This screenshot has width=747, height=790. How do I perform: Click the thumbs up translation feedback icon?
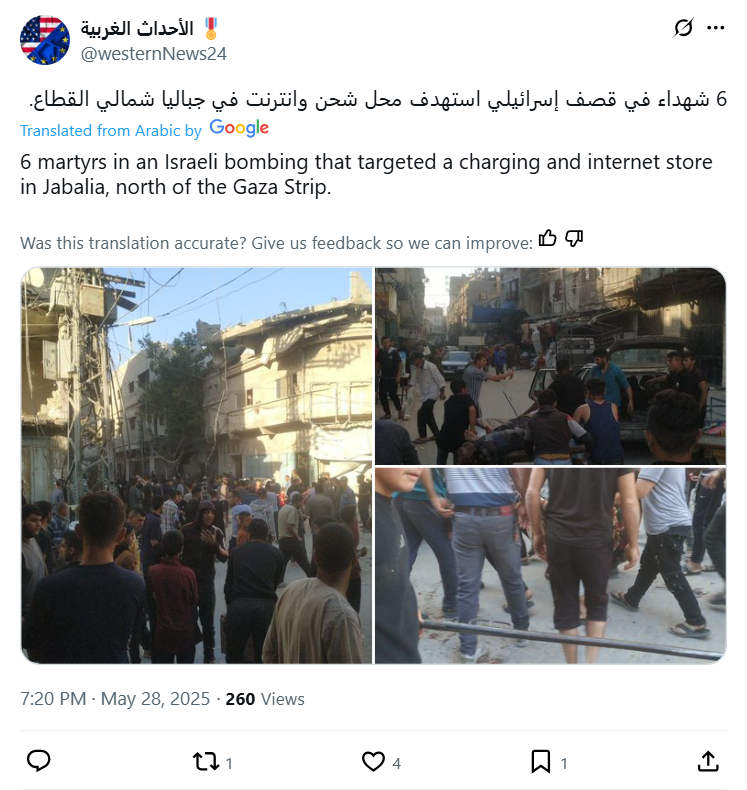click(548, 238)
